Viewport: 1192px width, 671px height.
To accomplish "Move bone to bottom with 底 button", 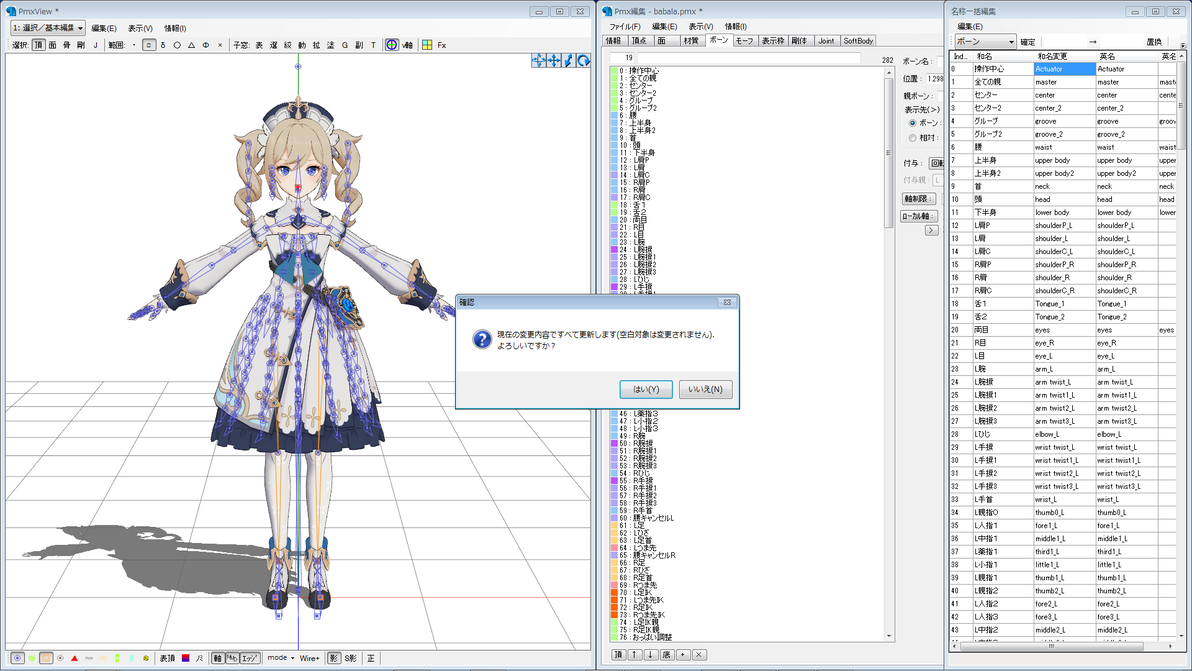I will (667, 654).
